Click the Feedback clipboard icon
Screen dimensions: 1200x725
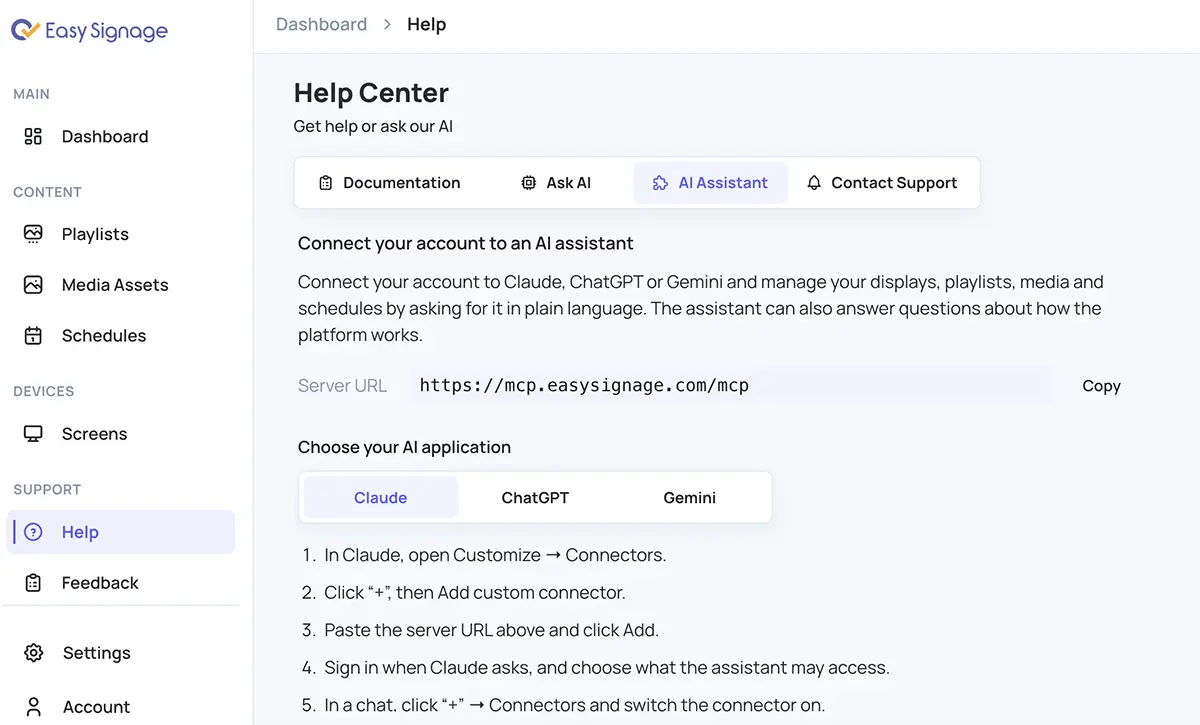click(x=33, y=583)
